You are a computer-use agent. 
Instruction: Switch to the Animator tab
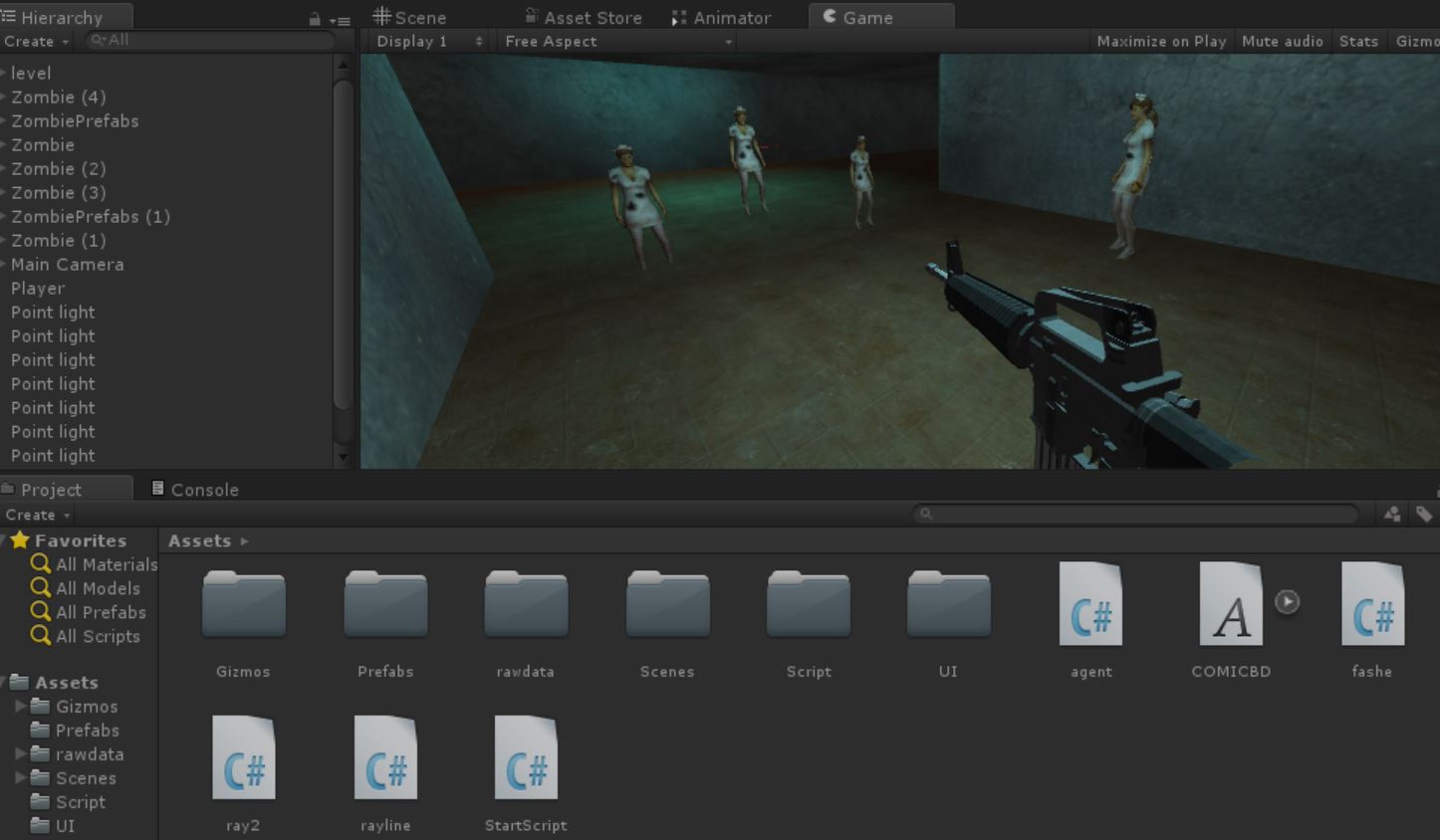(x=722, y=17)
